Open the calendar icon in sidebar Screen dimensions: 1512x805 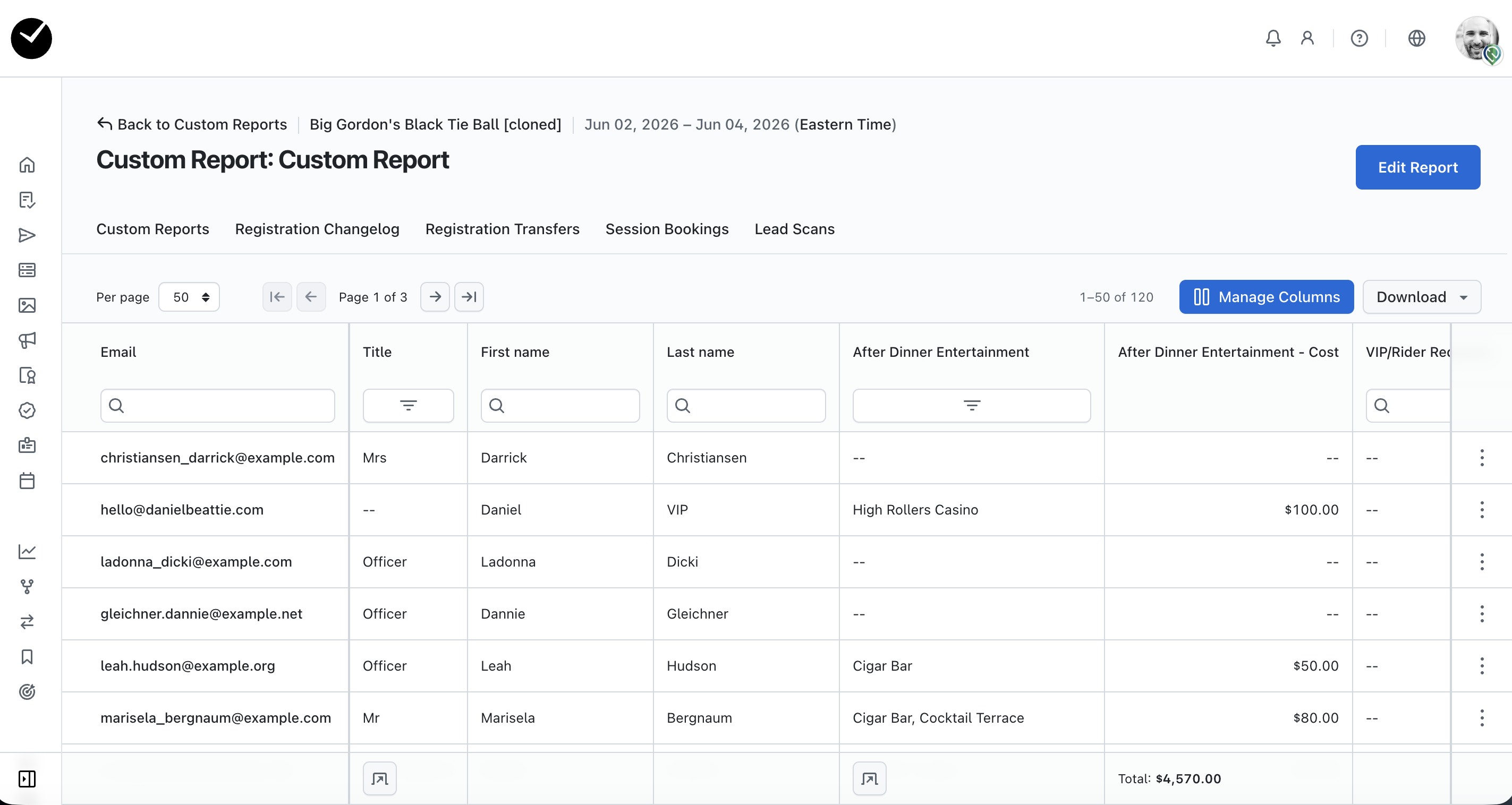[27, 481]
